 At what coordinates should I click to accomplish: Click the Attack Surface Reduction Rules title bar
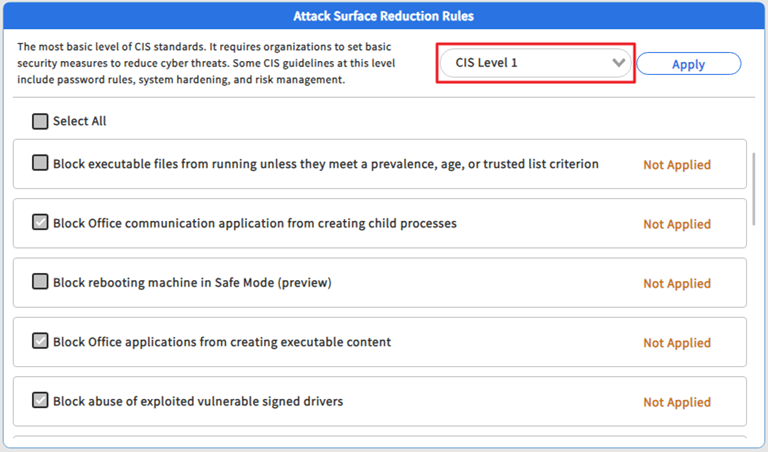click(x=384, y=16)
